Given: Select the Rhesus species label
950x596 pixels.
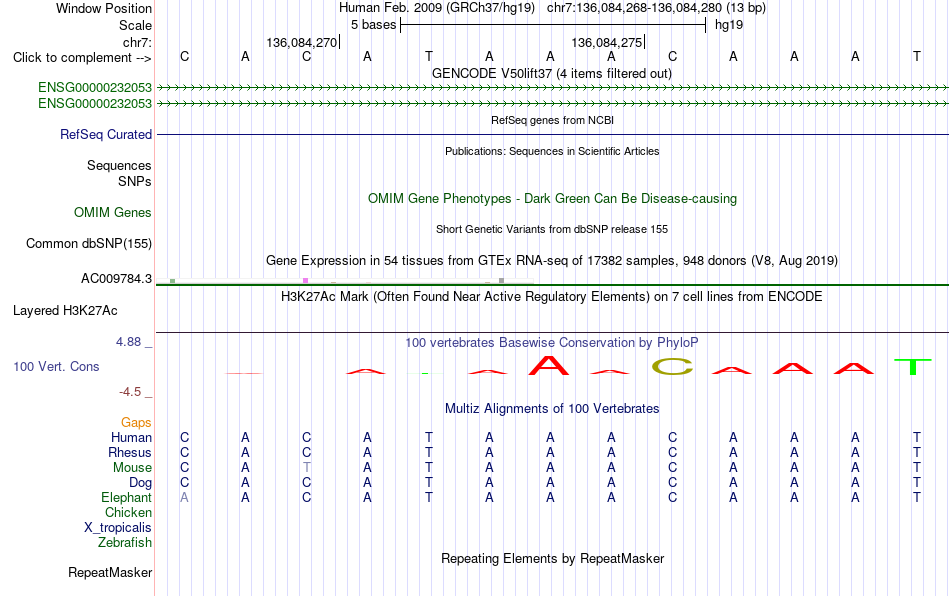Looking at the screenshot, I should point(130,452).
